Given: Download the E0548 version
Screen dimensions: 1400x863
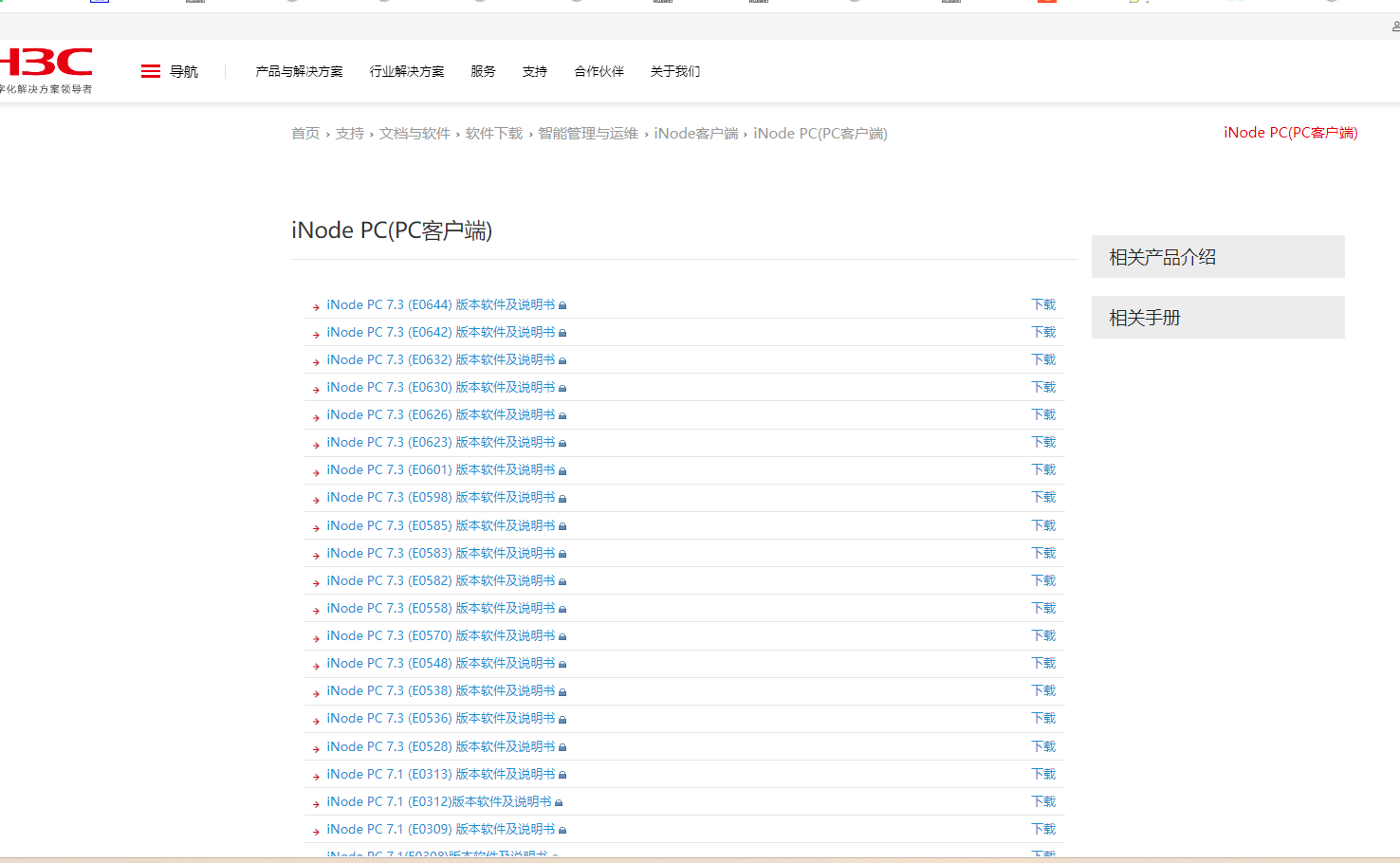Looking at the screenshot, I should tap(1043, 663).
